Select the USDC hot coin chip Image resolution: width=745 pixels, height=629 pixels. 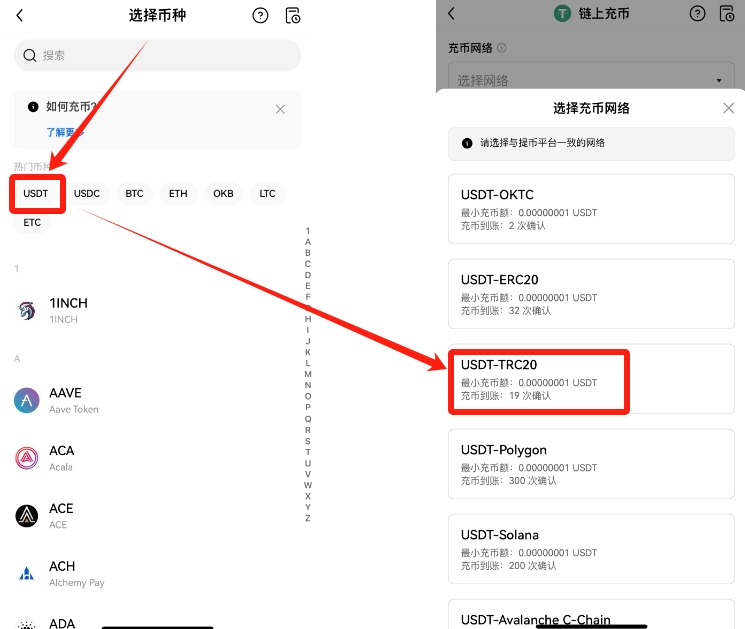click(x=87, y=193)
